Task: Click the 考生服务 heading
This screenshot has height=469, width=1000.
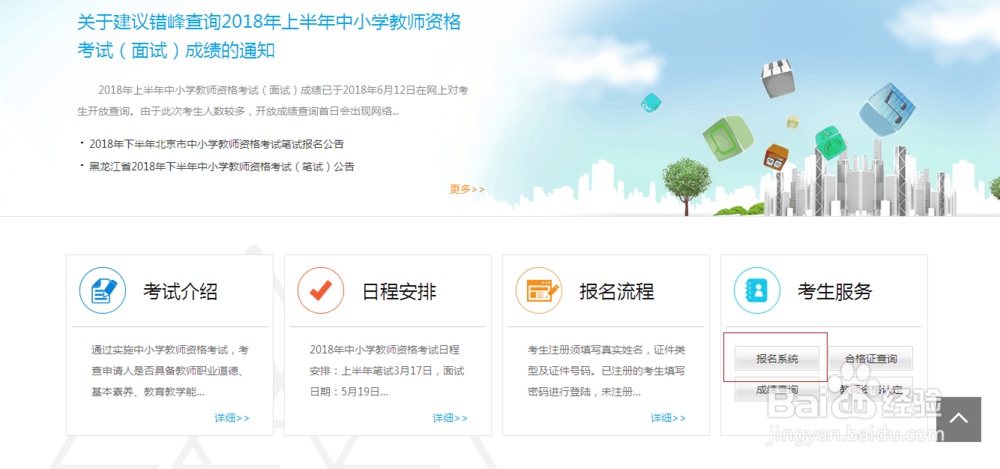Action: (x=835, y=292)
